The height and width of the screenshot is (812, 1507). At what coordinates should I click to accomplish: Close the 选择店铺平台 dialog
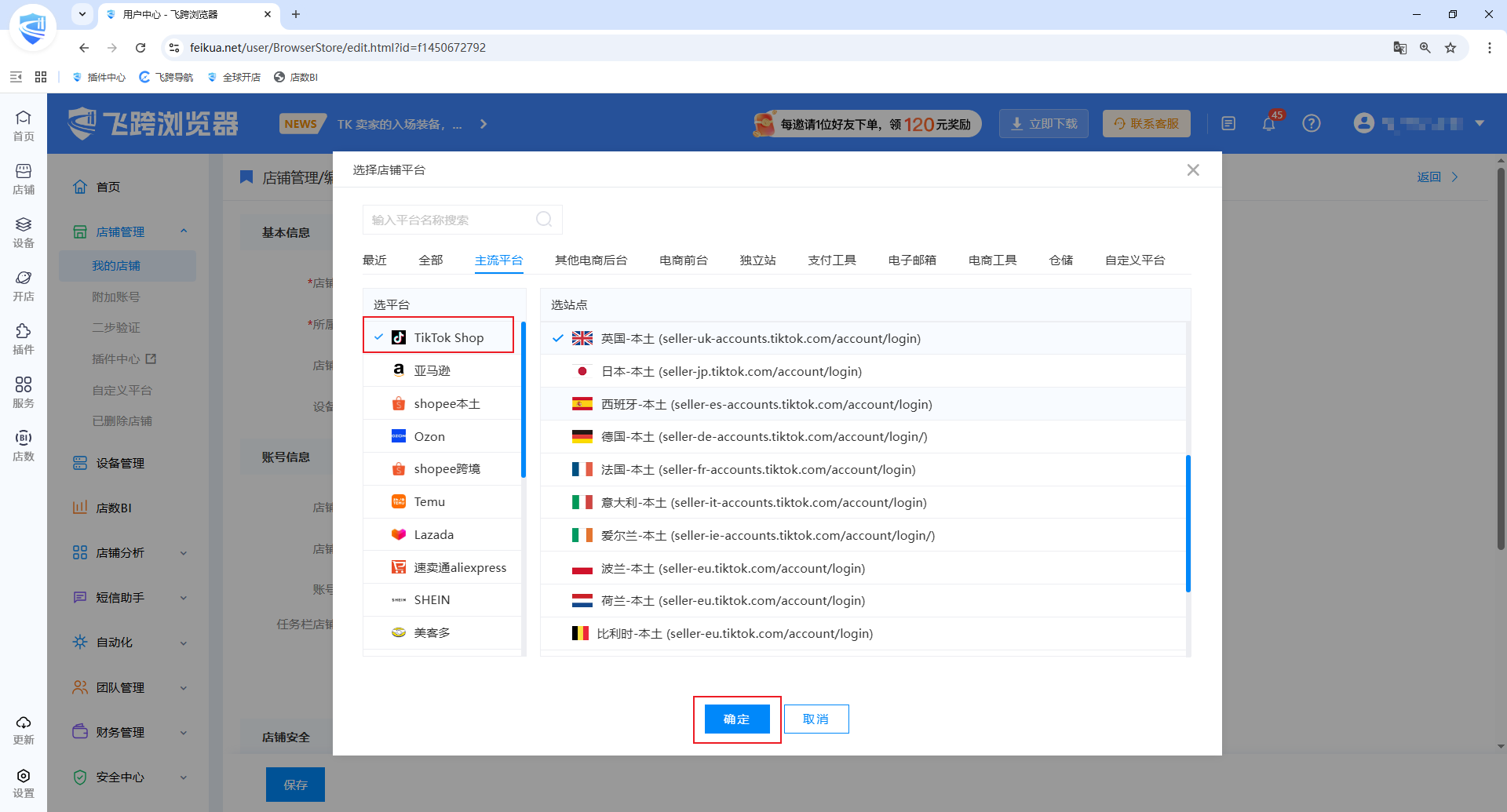click(x=1193, y=169)
